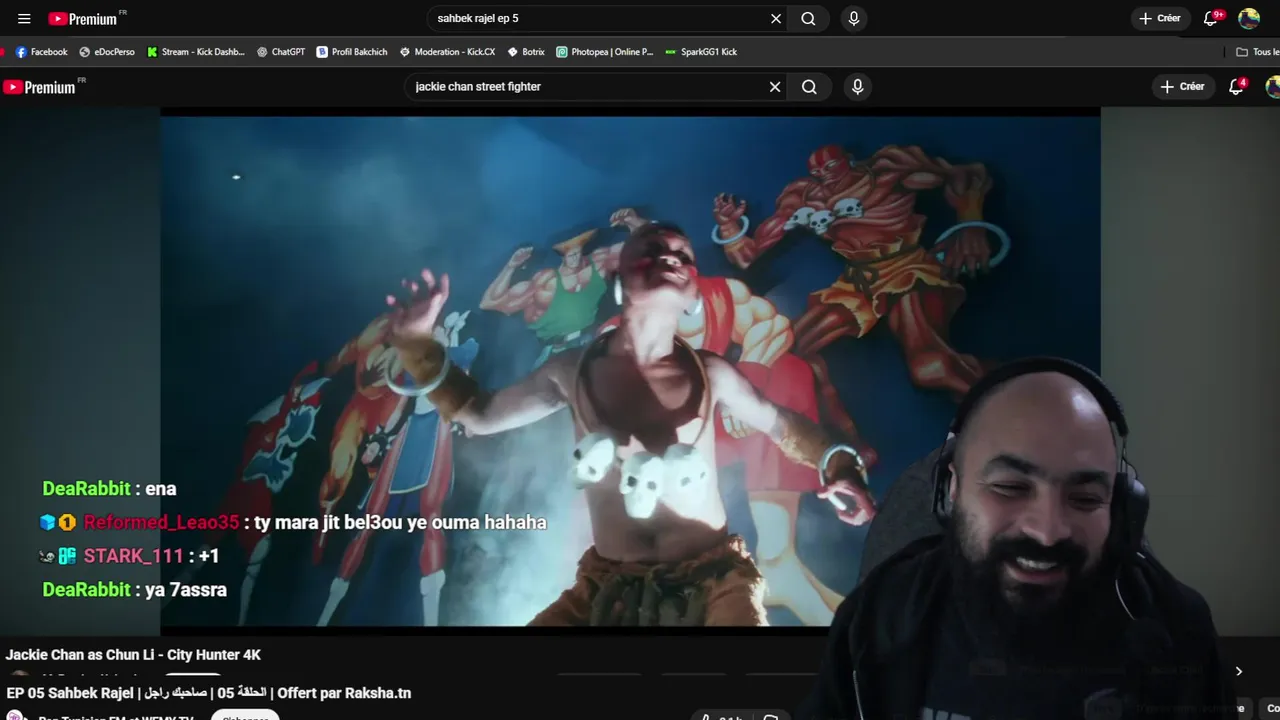Click the chat message 'DeaRabbit : ena'
1280x720 pixels.
pyautogui.click(x=109, y=489)
